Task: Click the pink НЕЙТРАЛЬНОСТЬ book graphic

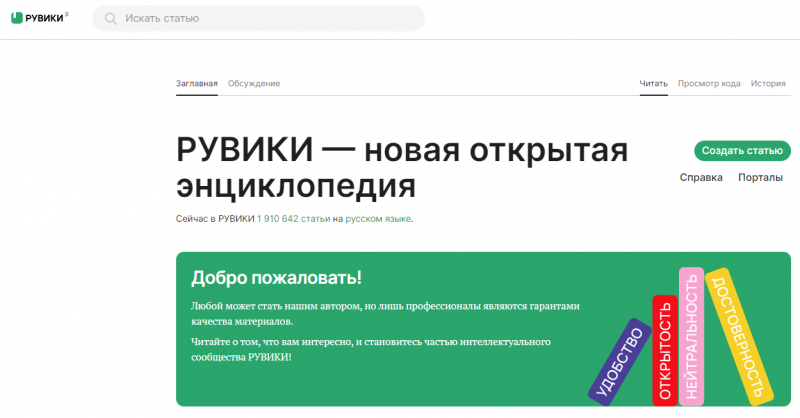Action: pyautogui.click(x=691, y=336)
